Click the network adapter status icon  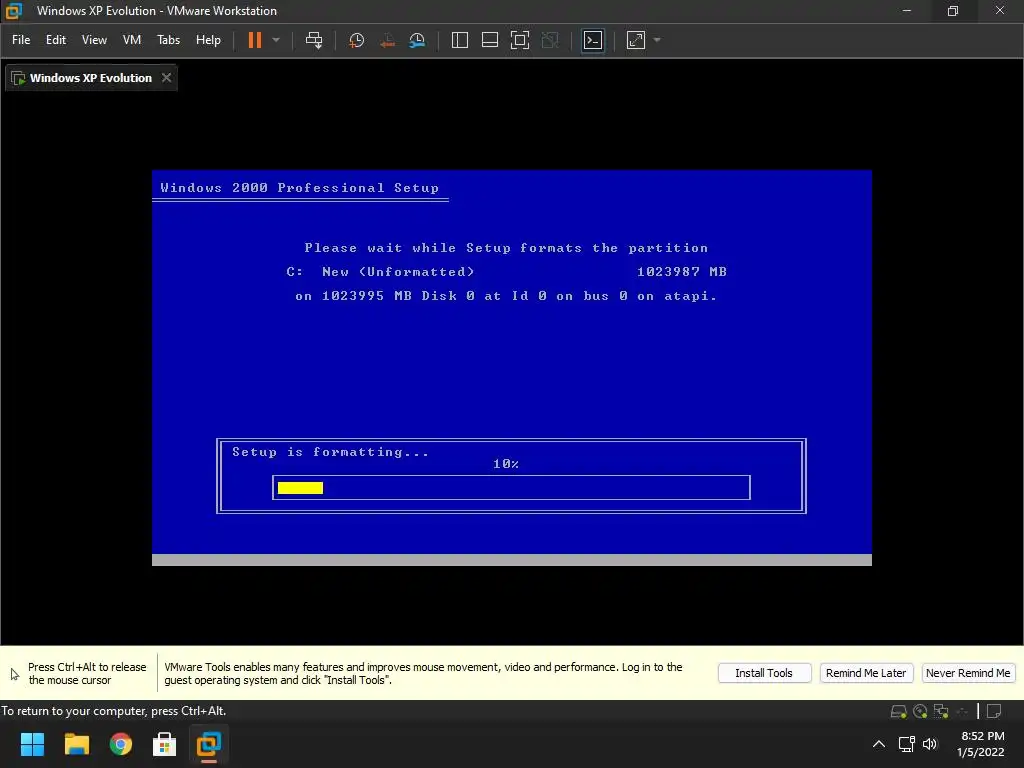coord(941,711)
